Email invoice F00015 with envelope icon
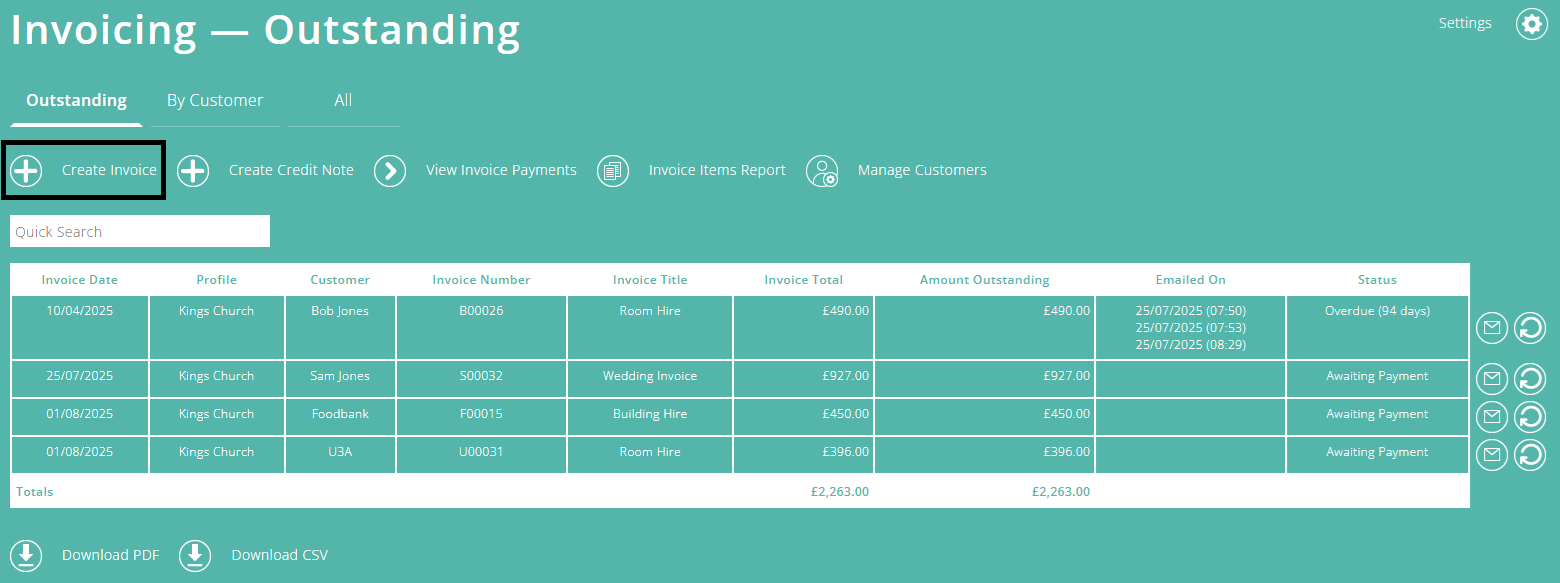Viewport: 1560px width, 583px height. coord(1492,416)
